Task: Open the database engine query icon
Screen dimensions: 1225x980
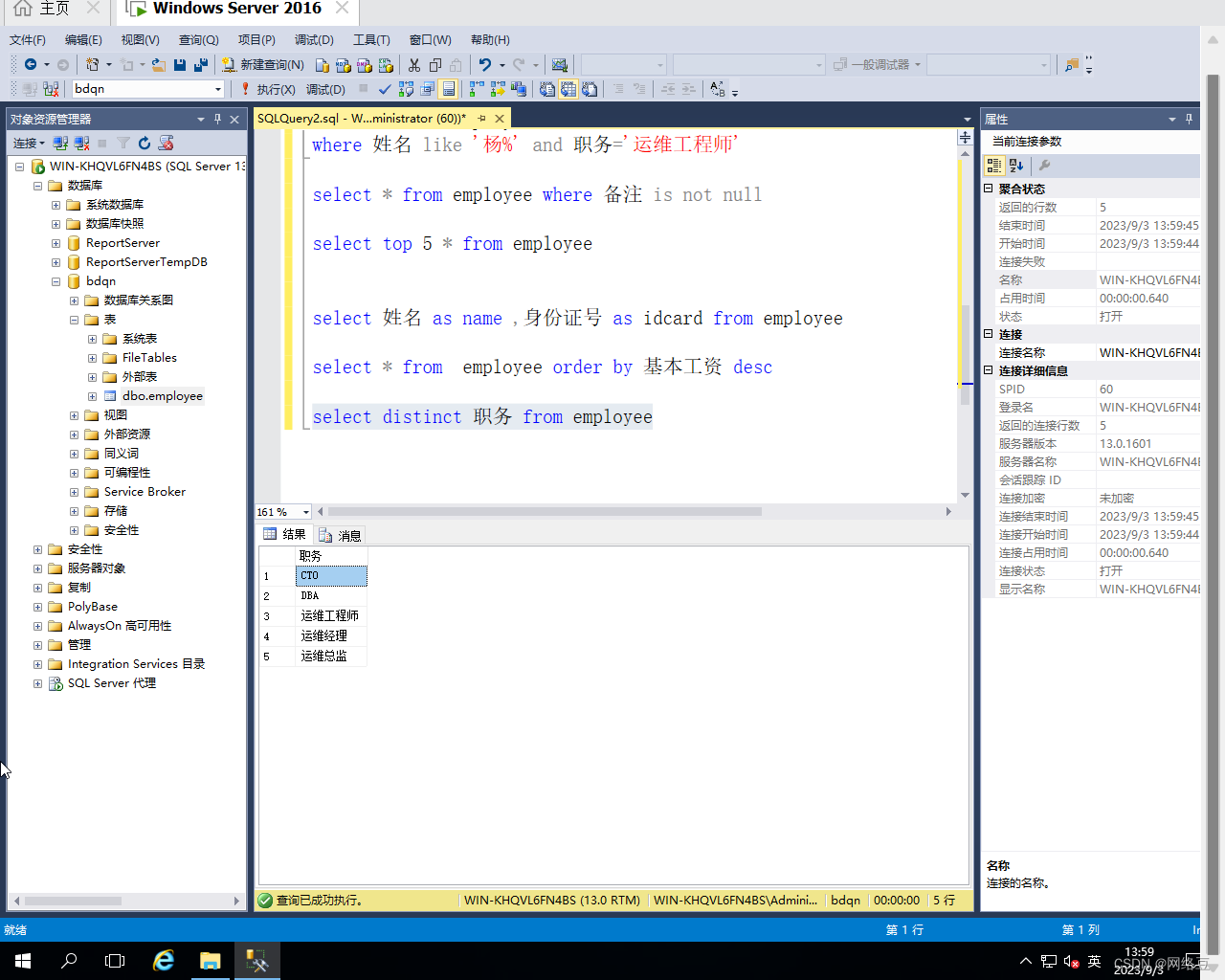Action: [323, 64]
